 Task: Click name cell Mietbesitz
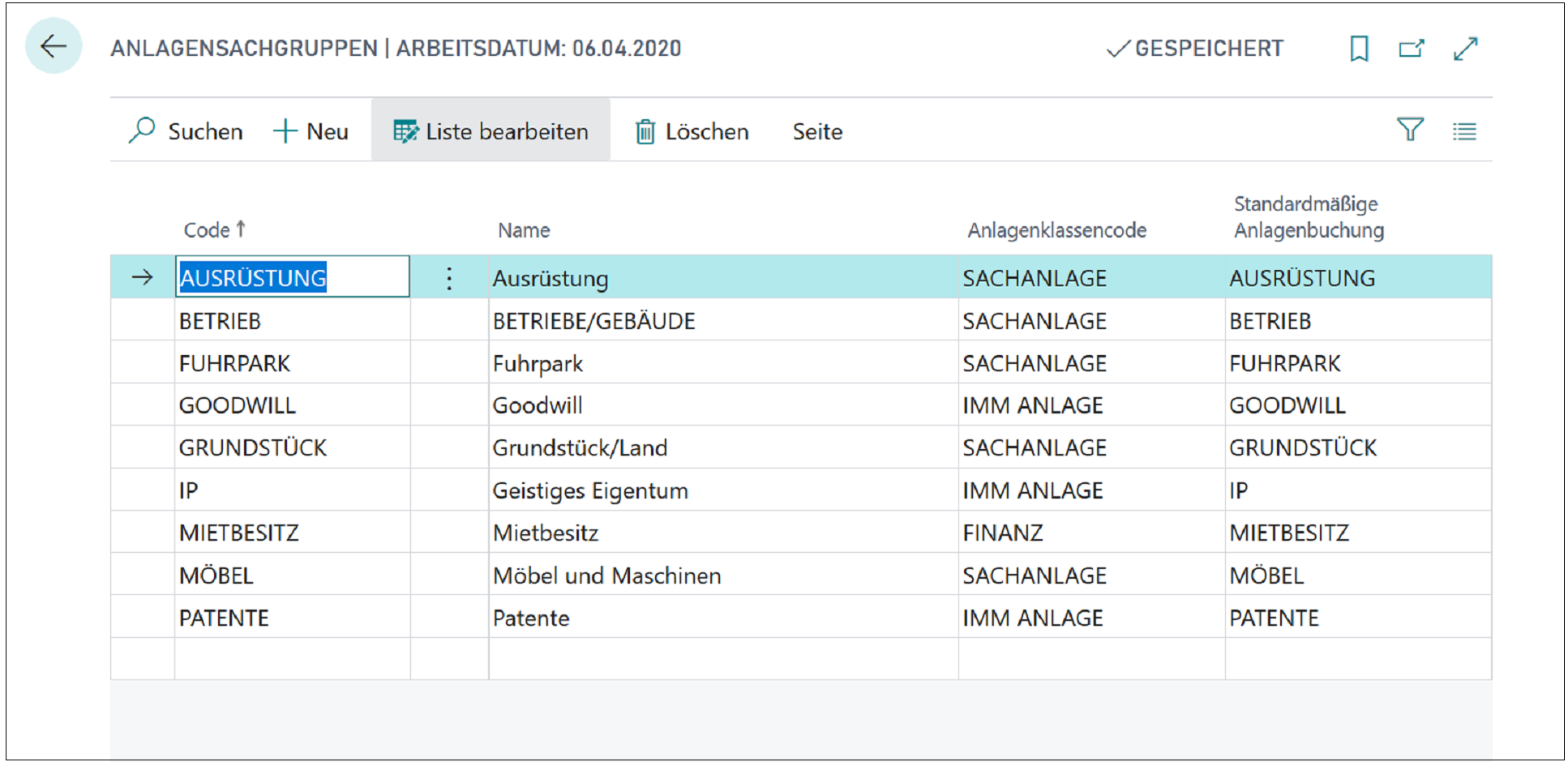pyautogui.click(x=723, y=533)
